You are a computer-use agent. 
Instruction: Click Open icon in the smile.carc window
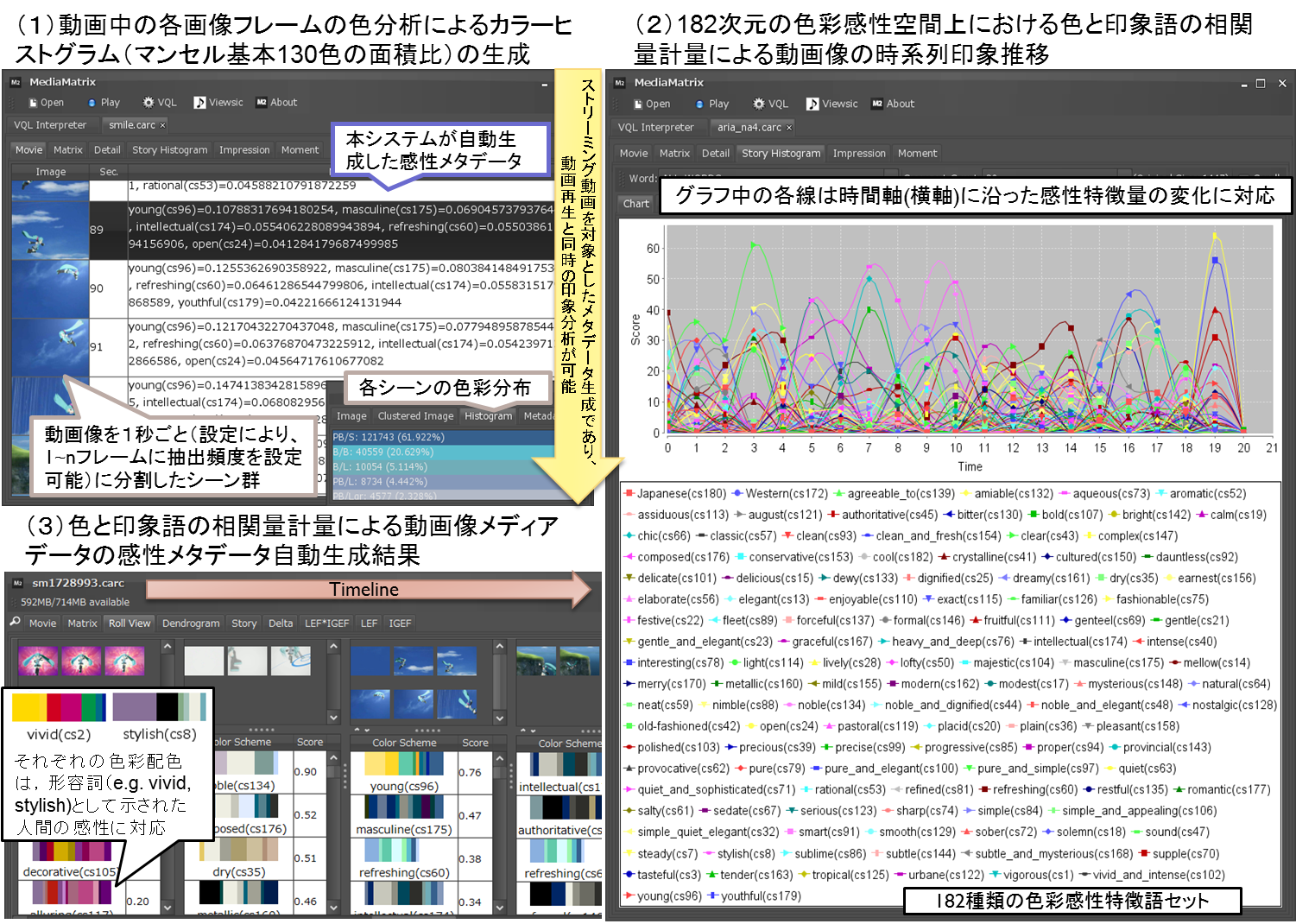[x=34, y=103]
